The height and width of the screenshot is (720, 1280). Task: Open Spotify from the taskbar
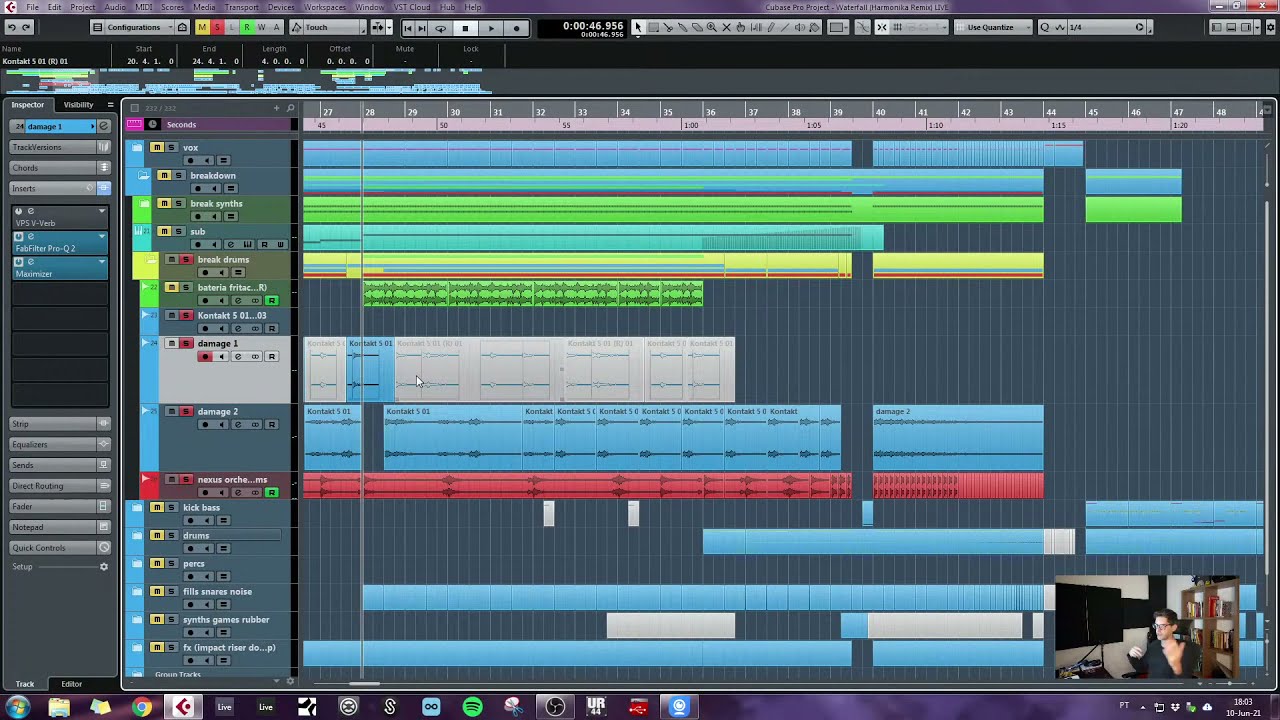click(x=472, y=707)
